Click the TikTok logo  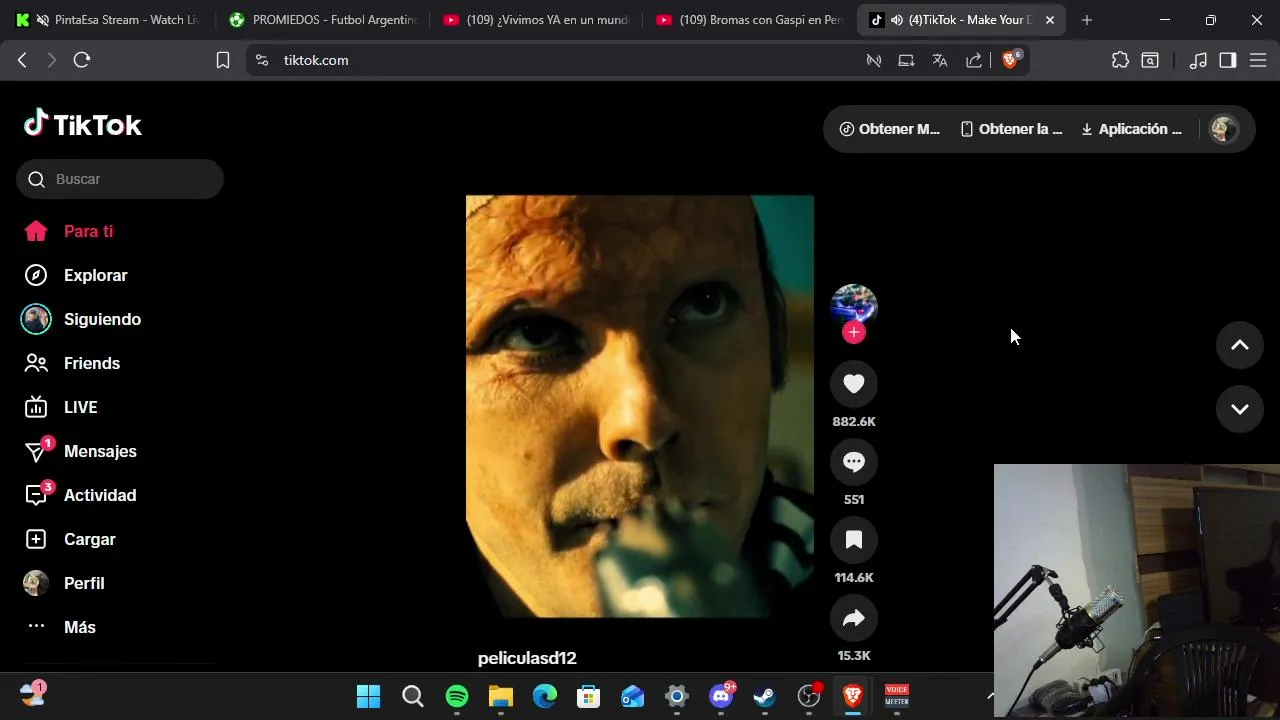click(83, 124)
